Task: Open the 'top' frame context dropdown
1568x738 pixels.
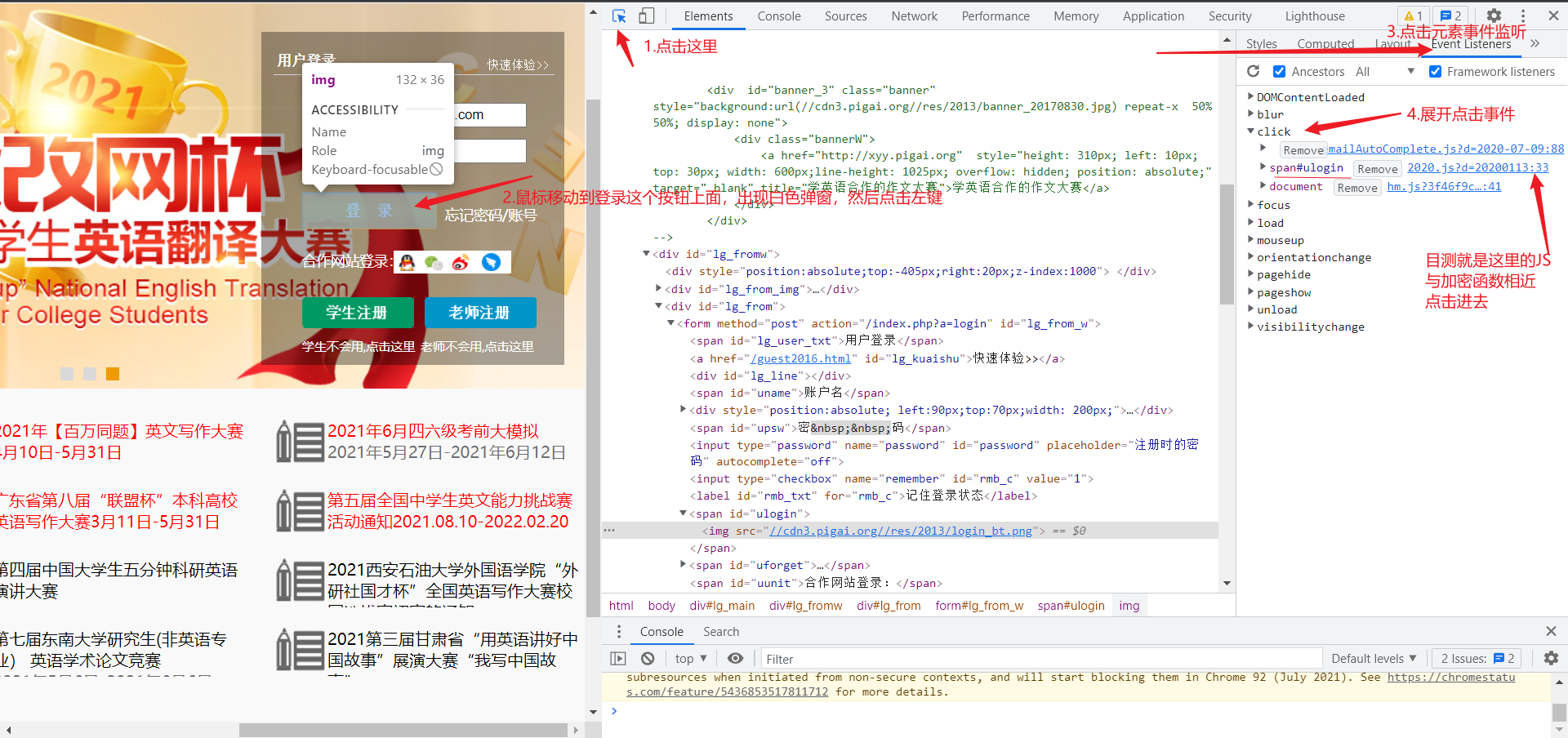Action: 690,658
